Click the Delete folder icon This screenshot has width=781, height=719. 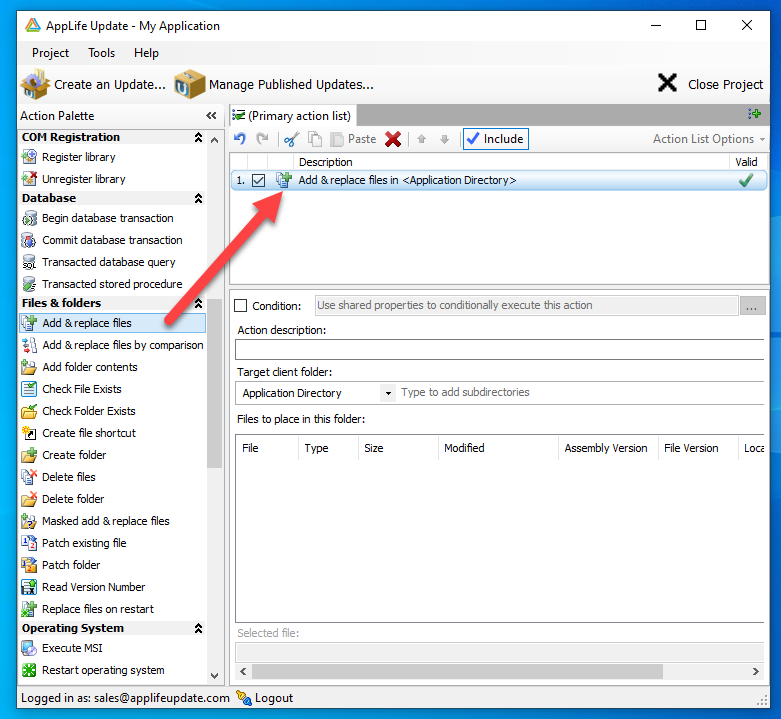tap(29, 498)
